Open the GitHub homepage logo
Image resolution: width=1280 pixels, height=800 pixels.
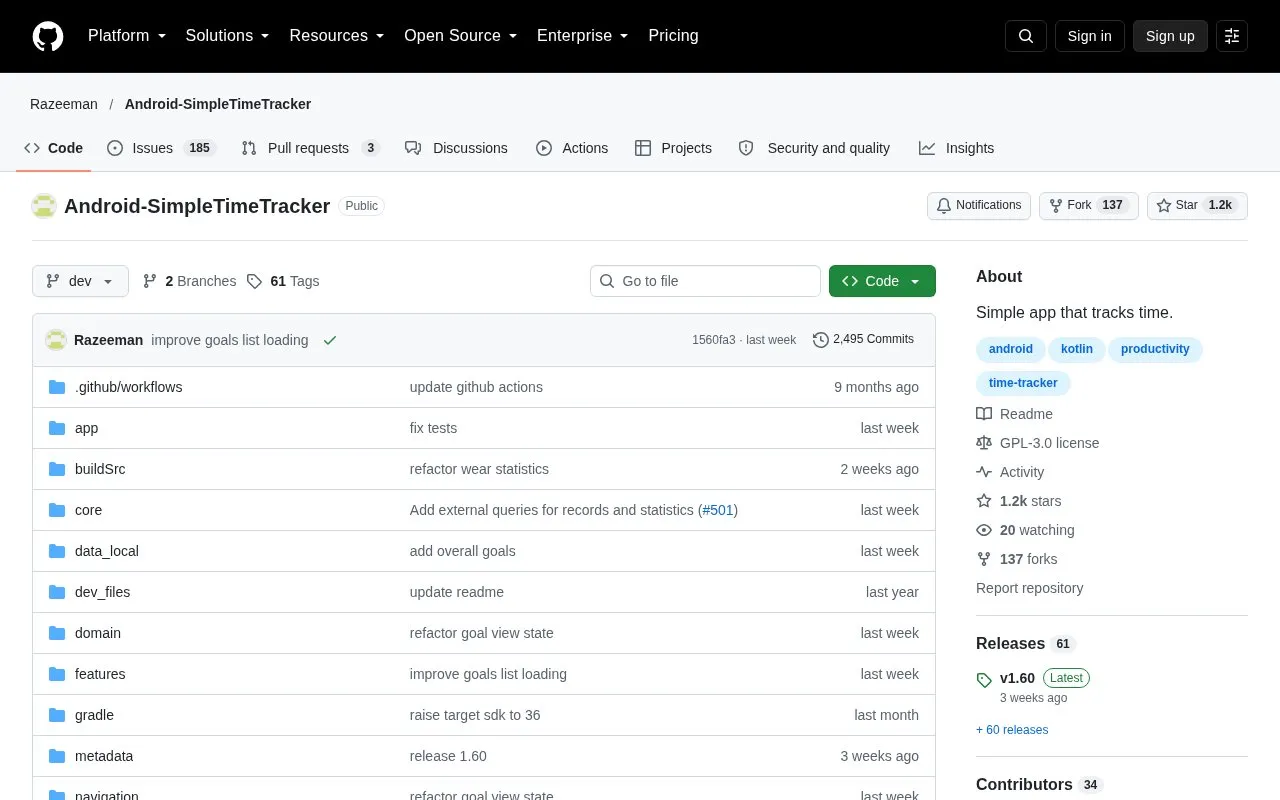coord(48,36)
